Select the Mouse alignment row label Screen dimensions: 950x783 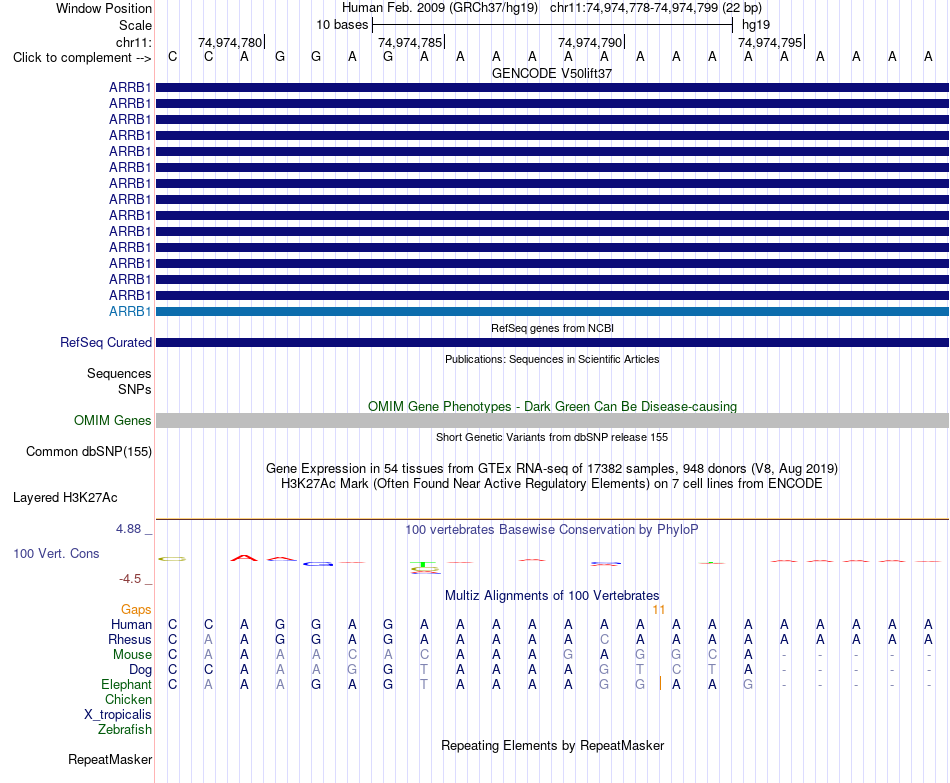(x=132, y=655)
